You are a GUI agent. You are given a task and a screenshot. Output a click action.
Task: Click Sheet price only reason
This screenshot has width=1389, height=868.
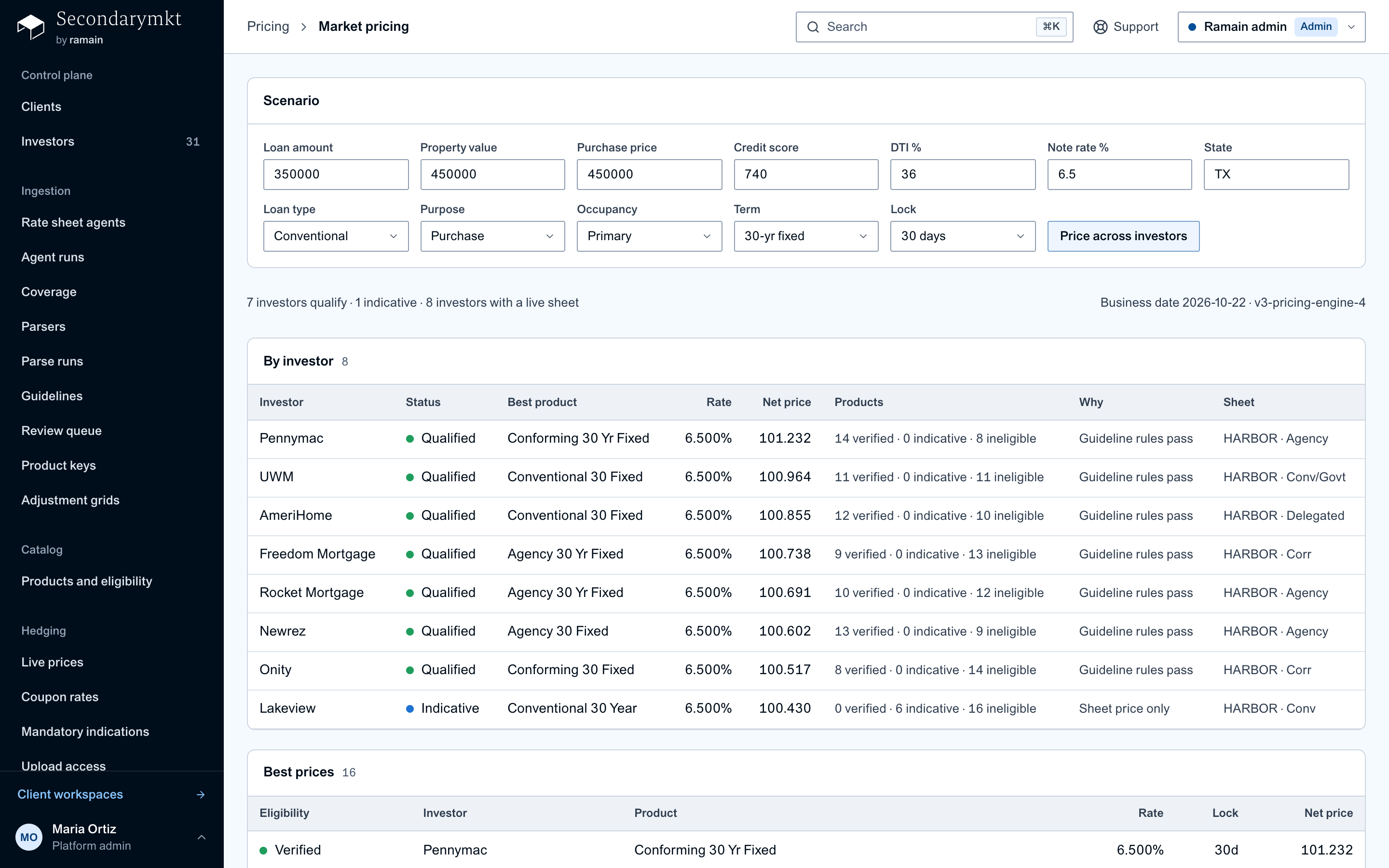tap(1124, 708)
